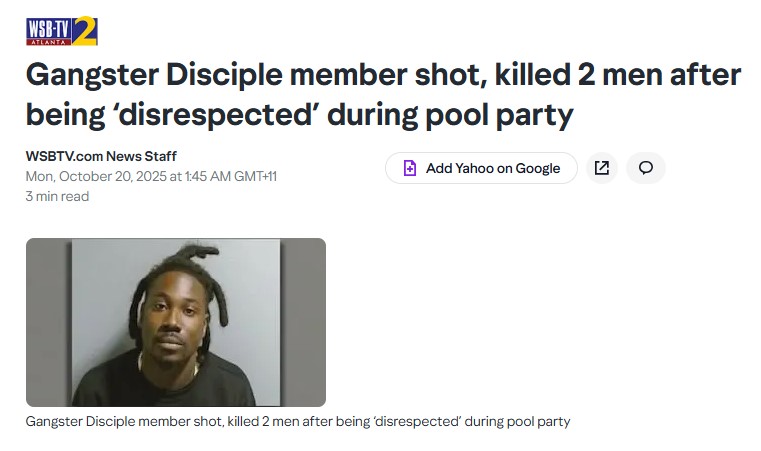Click the word 'disrespected' in the headline

pos(217,115)
